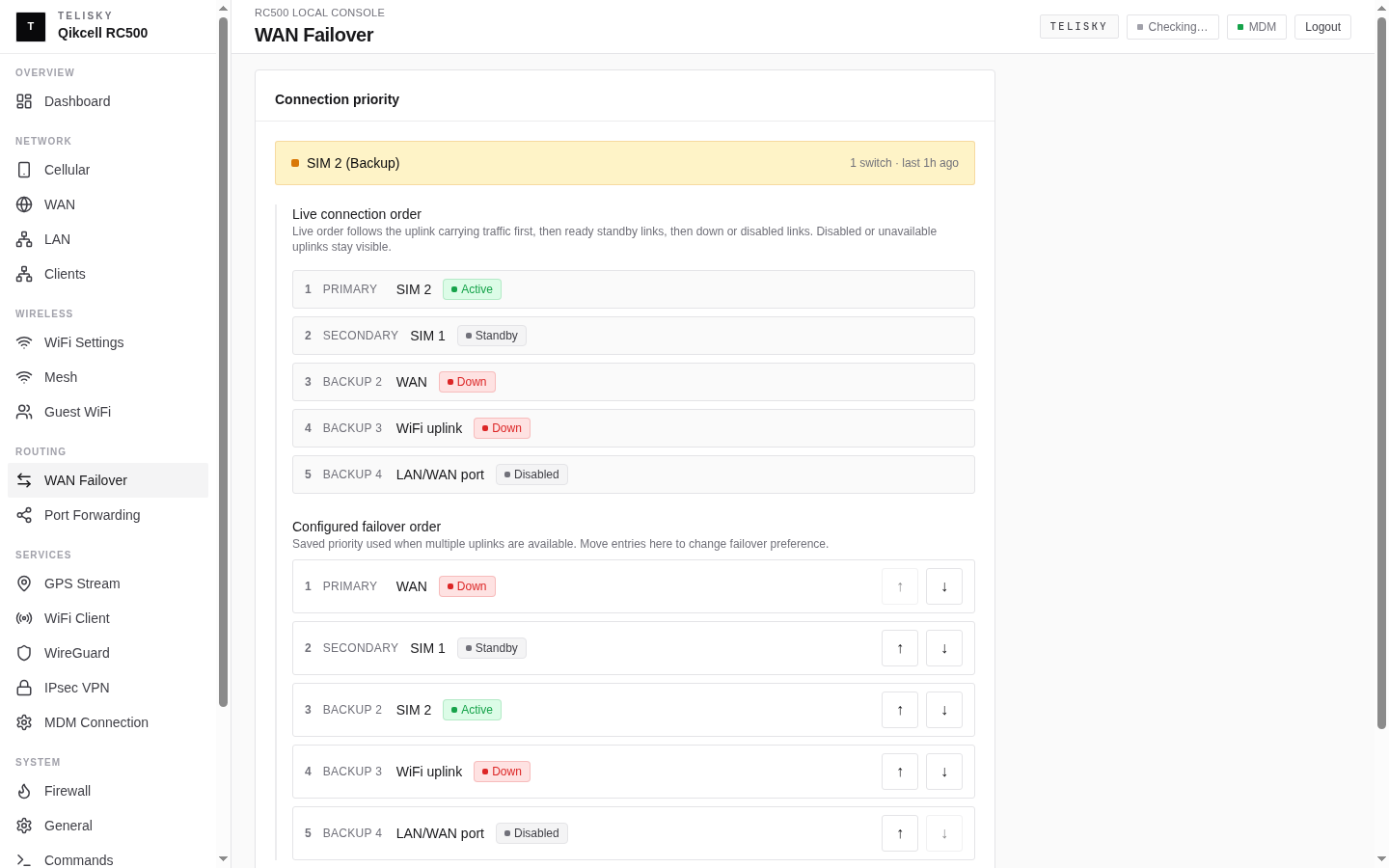Click the General gear icon
The width and height of the screenshot is (1389, 868).
coord(24,826)
